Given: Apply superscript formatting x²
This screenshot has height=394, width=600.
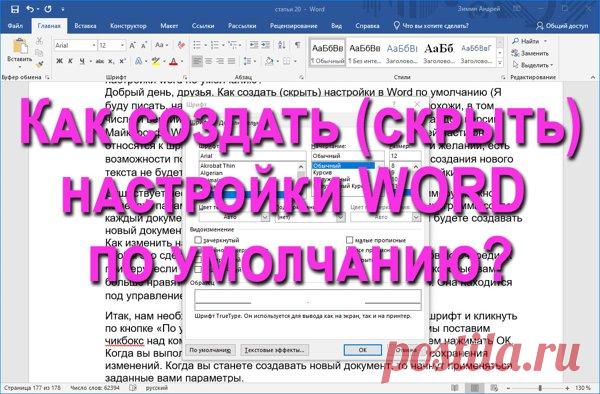Looking at the screenshot, I should point(122,61).
